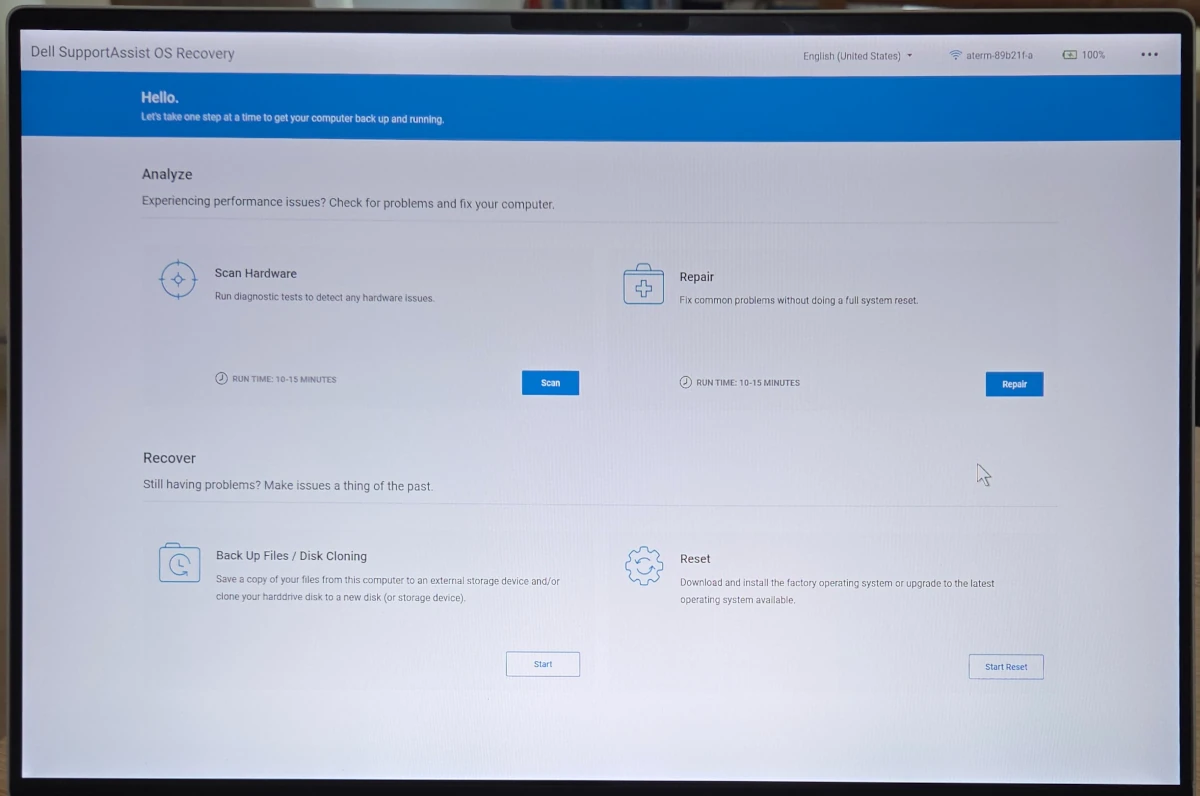1200x796 pixels.
Task: Click the Reset option title
Action: point(695,559)
